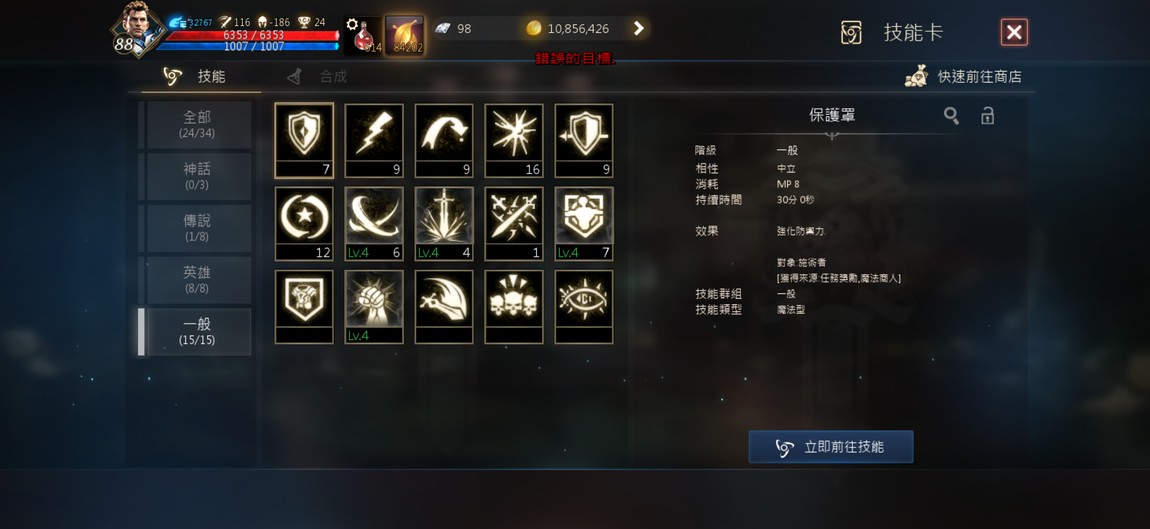Expand the currency bar arrow
Image resolution: width=1150 pixels, height=529 pixels.
click(638, 29)
